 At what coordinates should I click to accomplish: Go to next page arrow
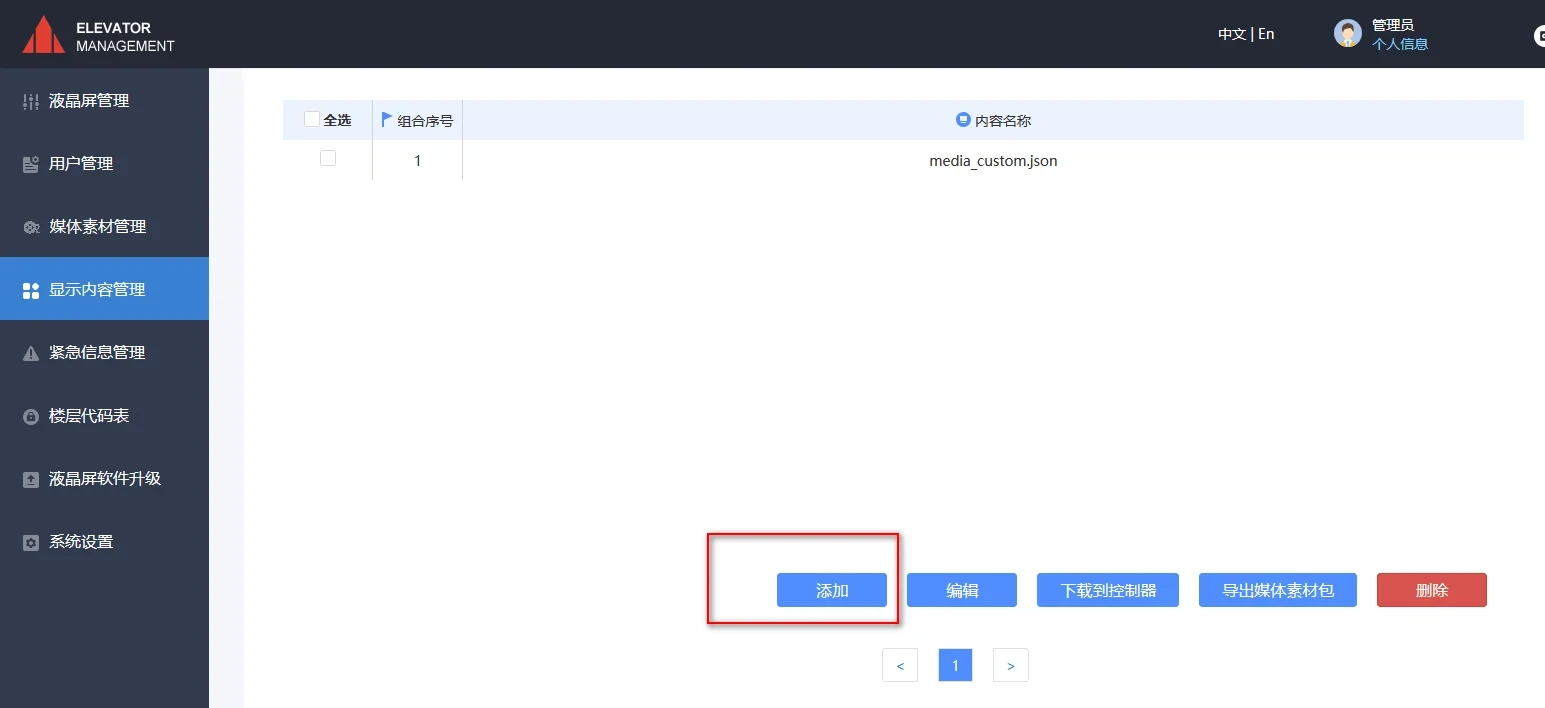pyautogui.click(x=1011, y=665)
